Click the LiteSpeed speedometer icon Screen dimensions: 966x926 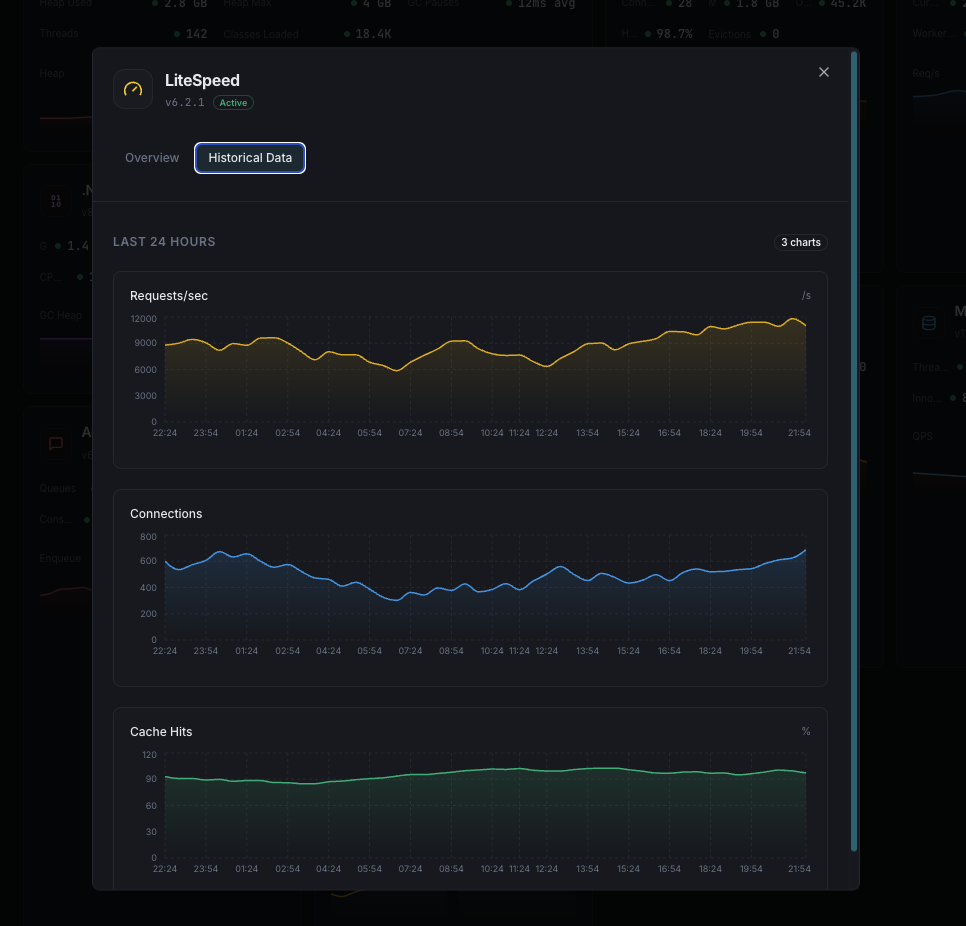[x=132, y=89]
